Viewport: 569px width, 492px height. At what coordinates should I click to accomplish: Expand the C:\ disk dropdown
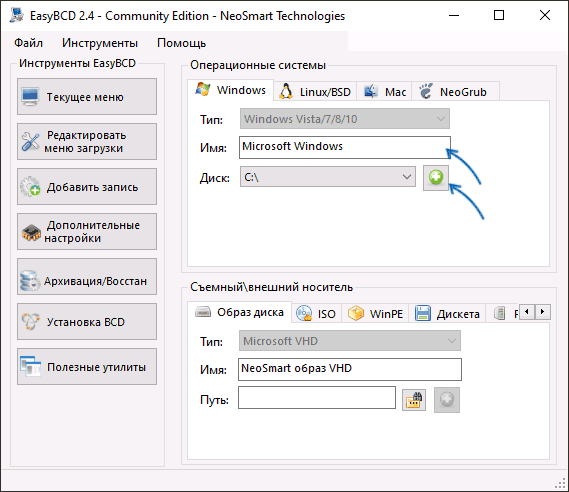coord(328,177)
